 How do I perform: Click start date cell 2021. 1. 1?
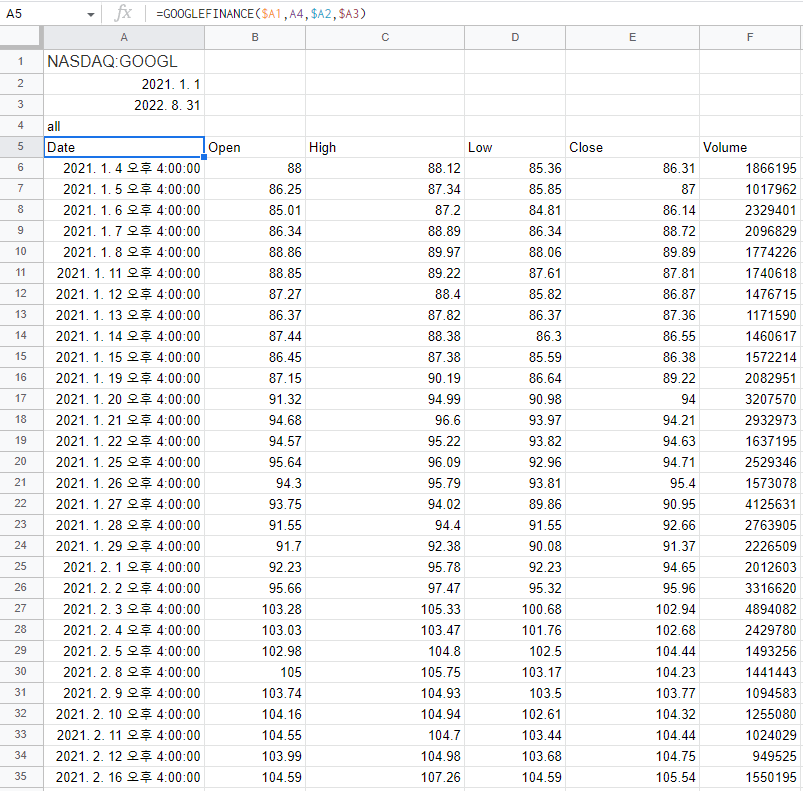124,84
